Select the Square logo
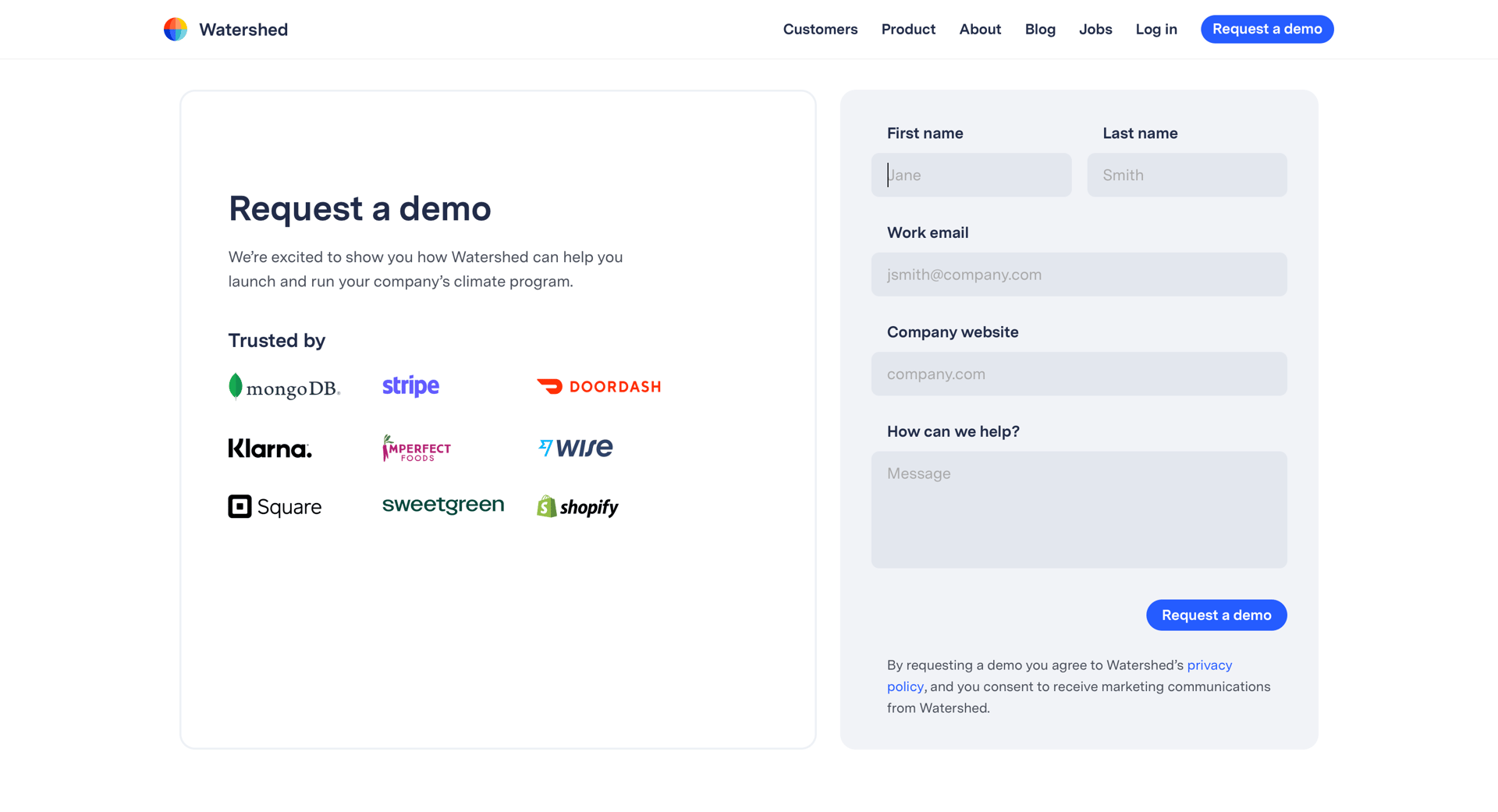The height and width of the screenshot is (812, 1498). tap(274, 505)
